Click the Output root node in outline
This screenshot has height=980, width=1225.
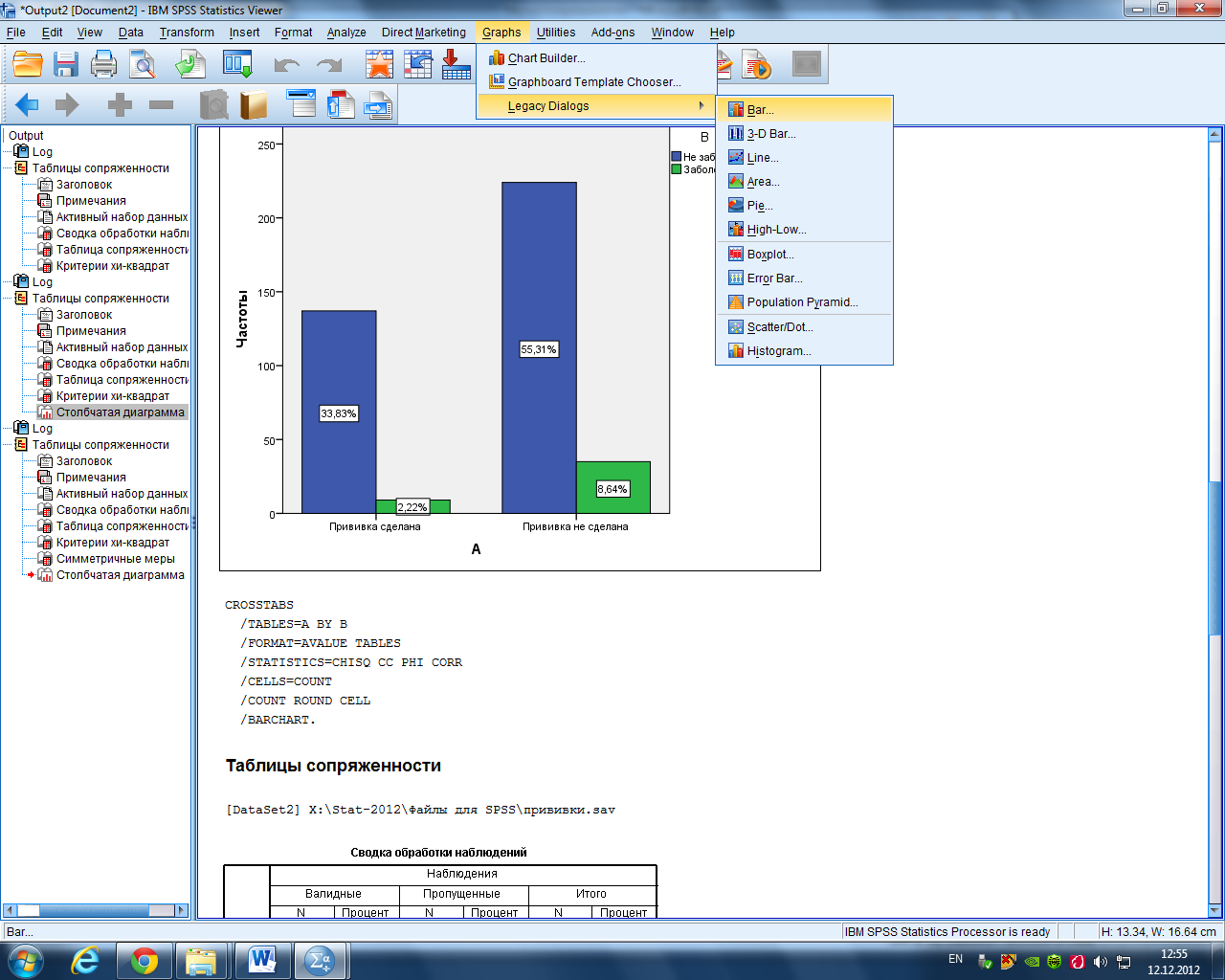[27, 136]
